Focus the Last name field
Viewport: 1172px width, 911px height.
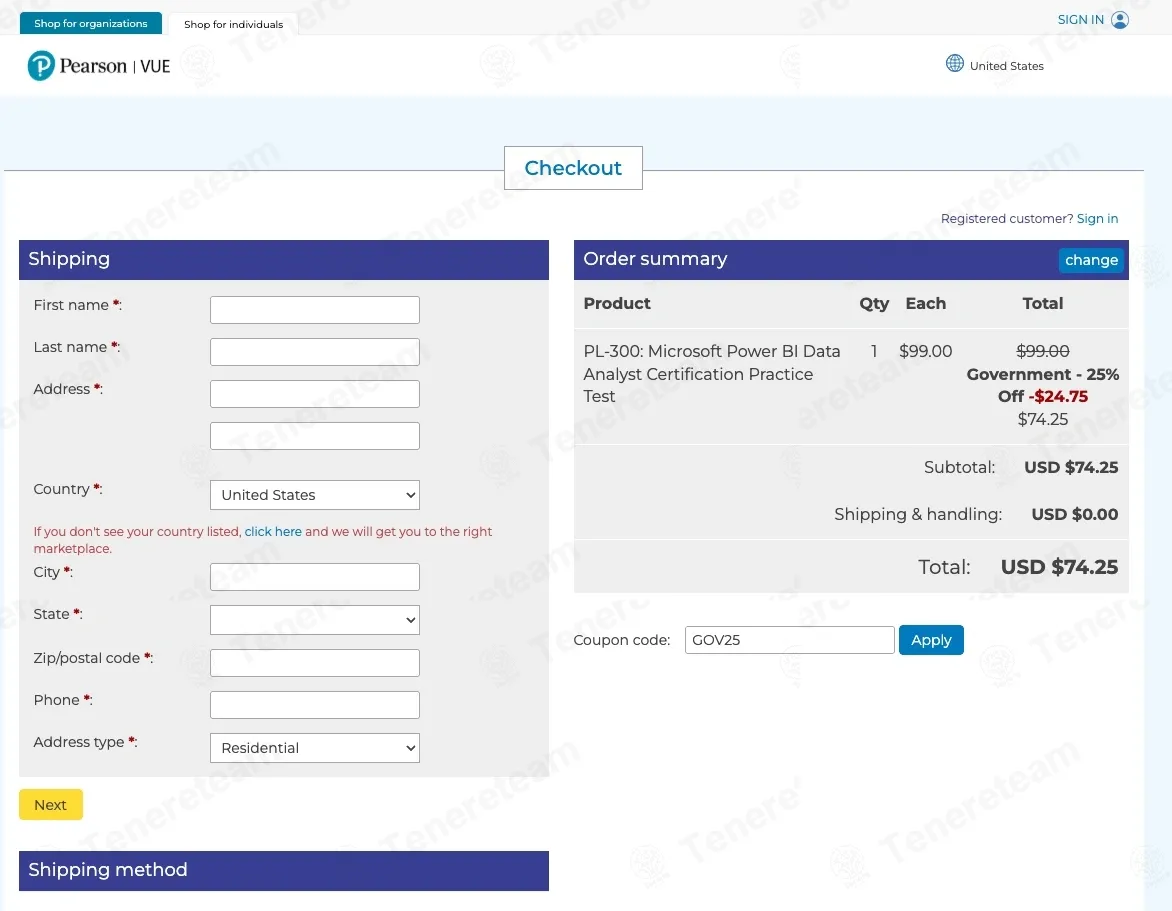(315, 352)
